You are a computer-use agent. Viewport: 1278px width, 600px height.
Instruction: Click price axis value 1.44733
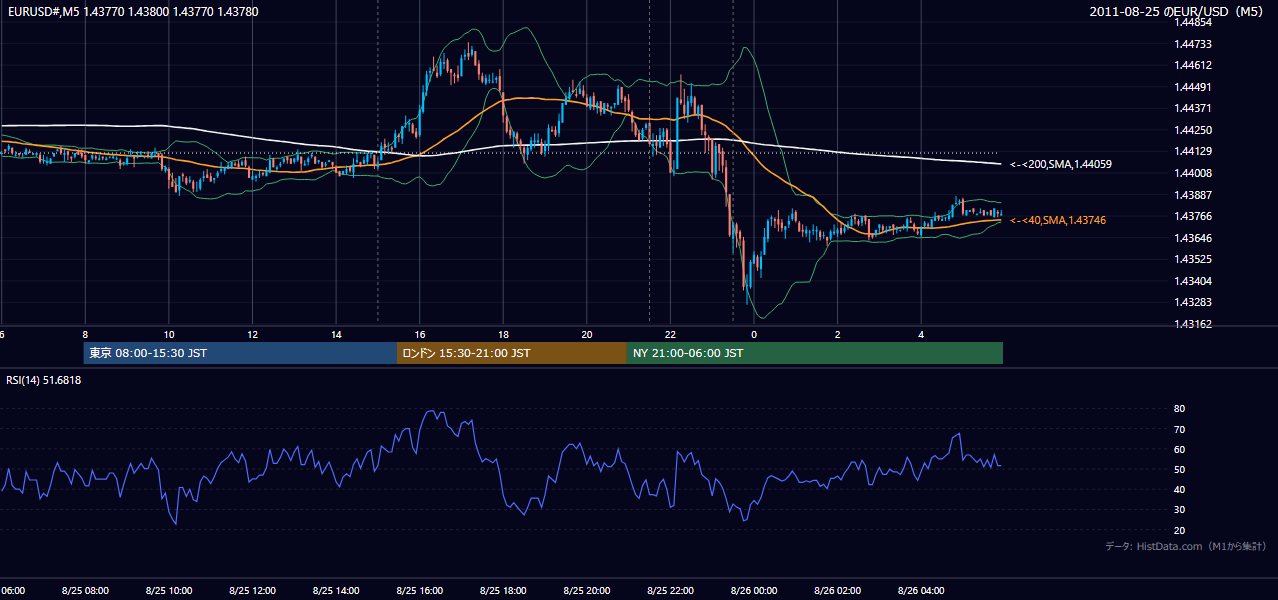tap(1193, 44)
